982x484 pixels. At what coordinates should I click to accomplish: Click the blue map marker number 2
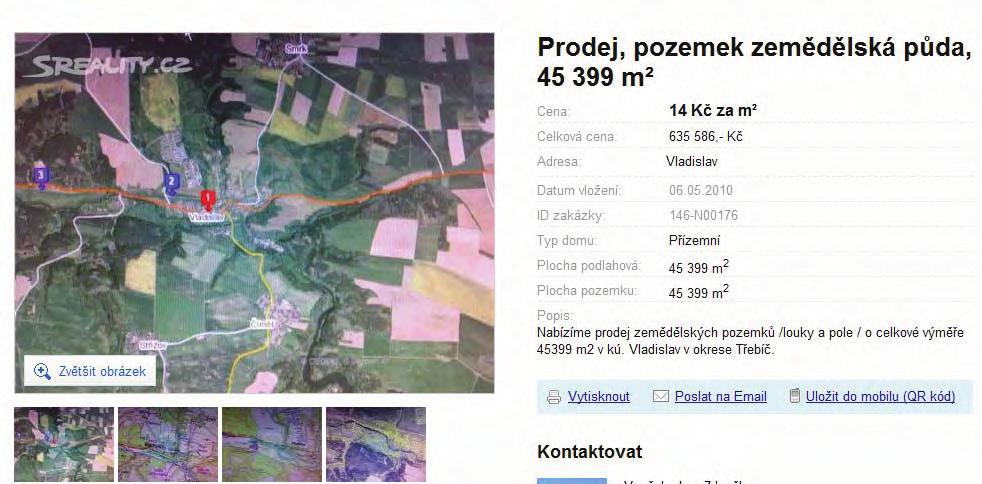pos(171,182)
